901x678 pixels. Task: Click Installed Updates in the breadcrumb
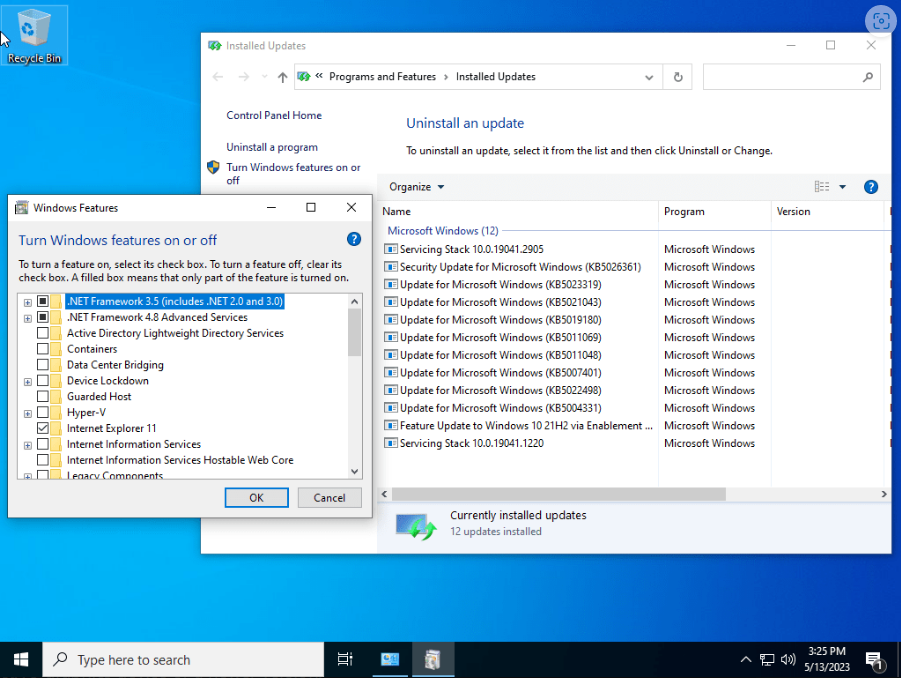(495, 77)
